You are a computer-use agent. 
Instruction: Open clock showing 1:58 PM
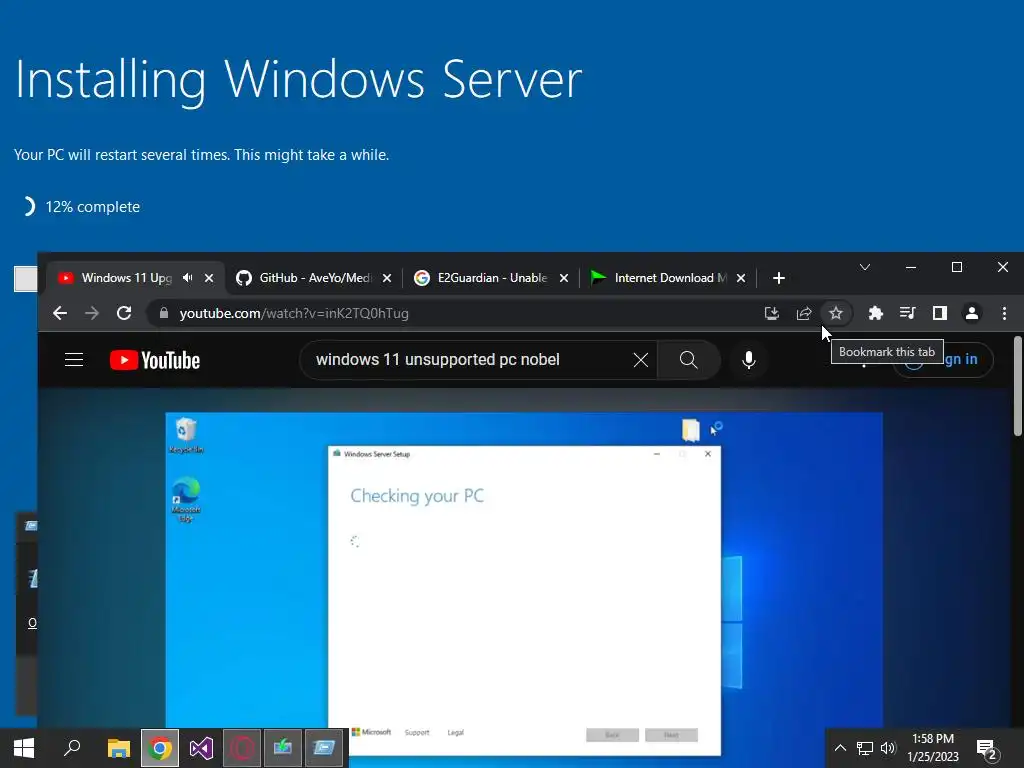(x=933, y=748)
